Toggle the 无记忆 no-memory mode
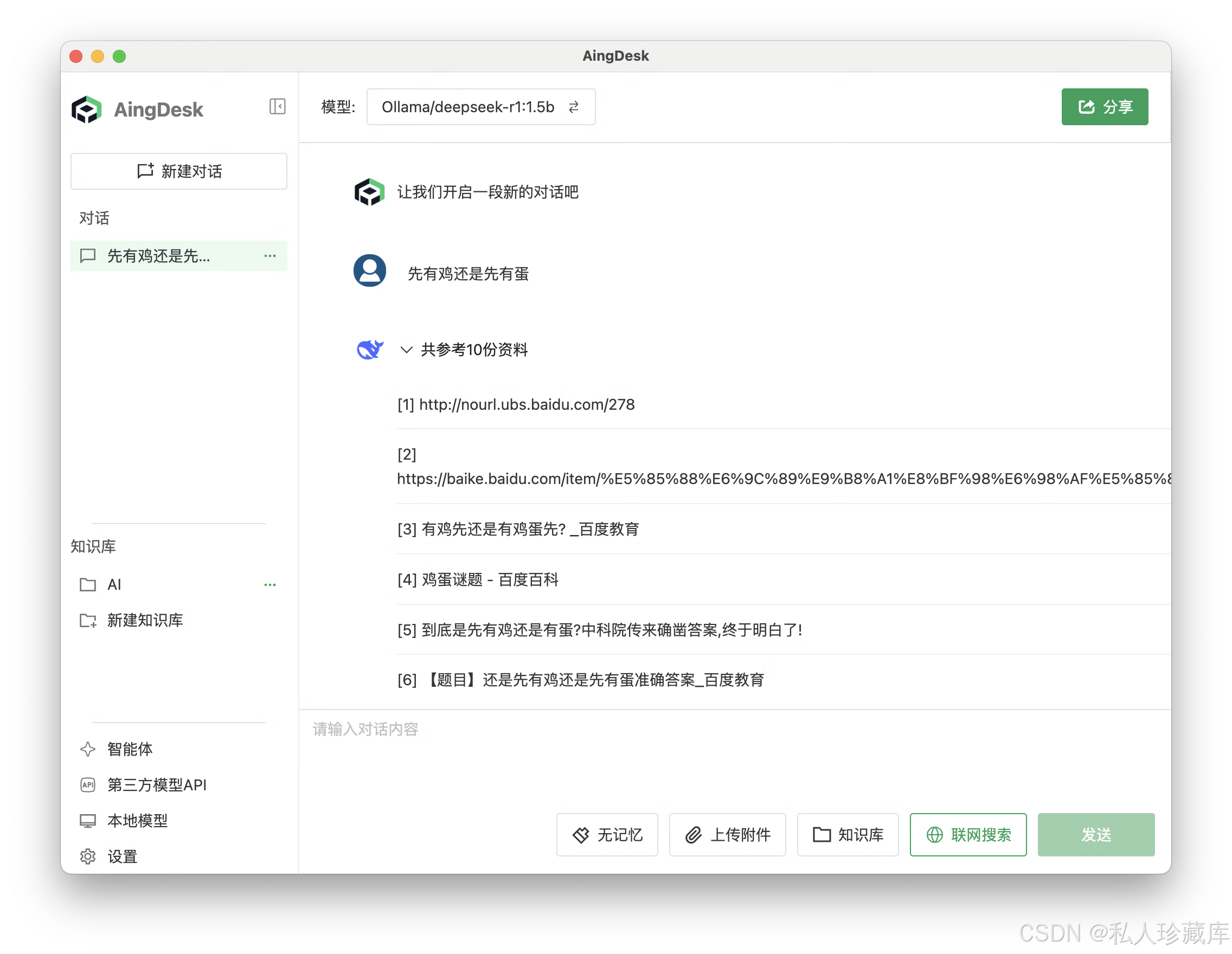The width and height of the screenshot is (1232, 954). pos(607,834)
